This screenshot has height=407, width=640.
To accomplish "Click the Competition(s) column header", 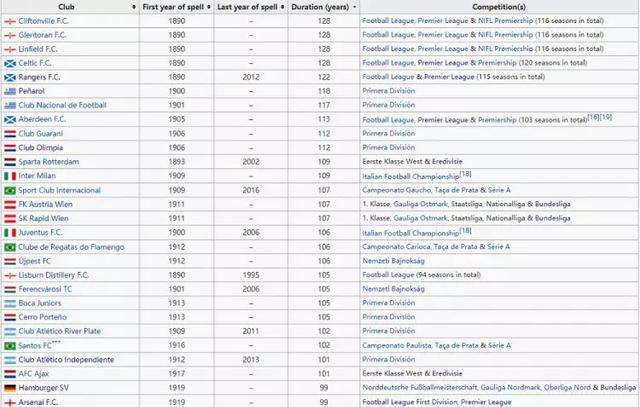I will (499, 7).
